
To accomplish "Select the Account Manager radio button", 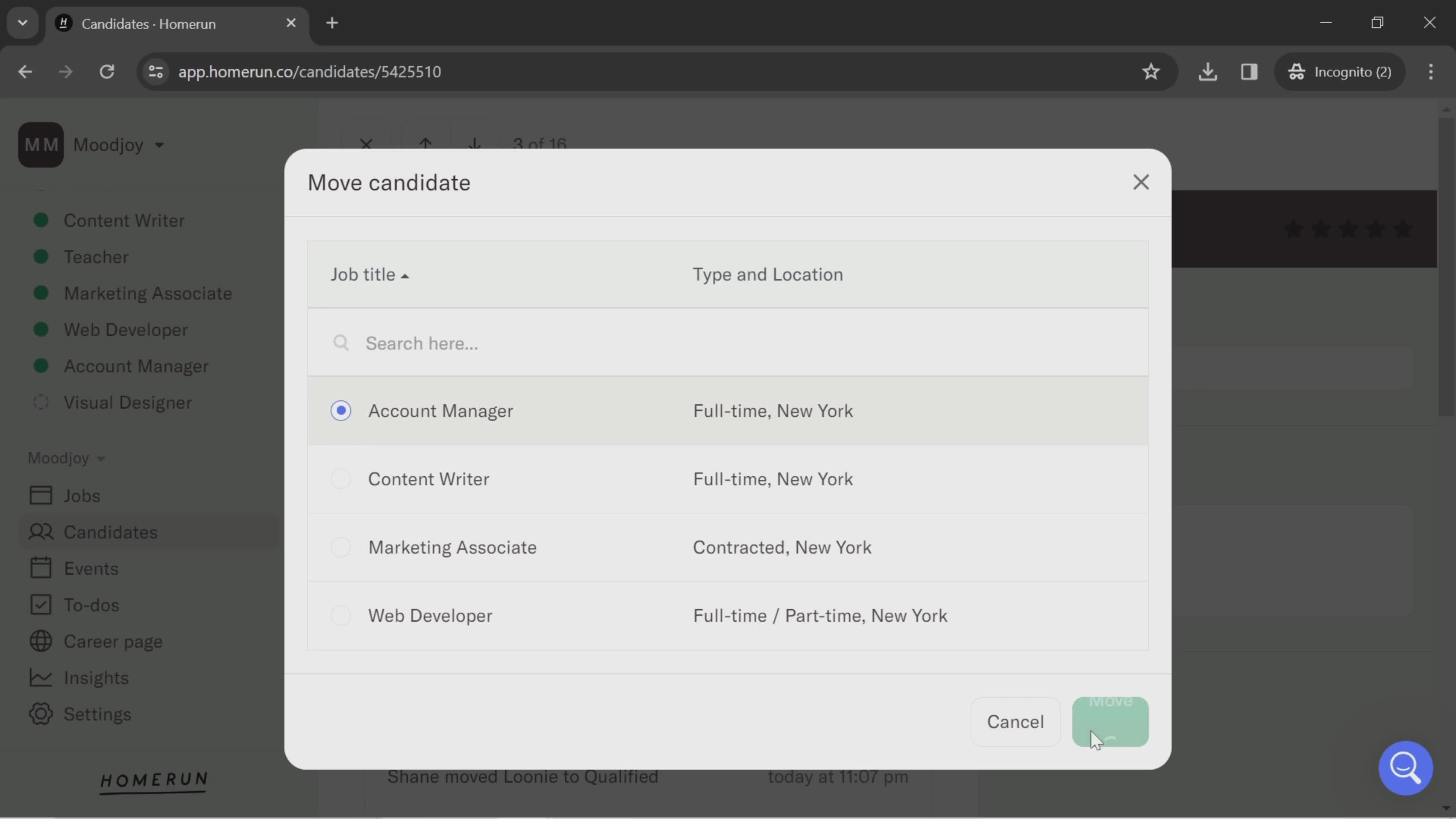I will point(341,411).
